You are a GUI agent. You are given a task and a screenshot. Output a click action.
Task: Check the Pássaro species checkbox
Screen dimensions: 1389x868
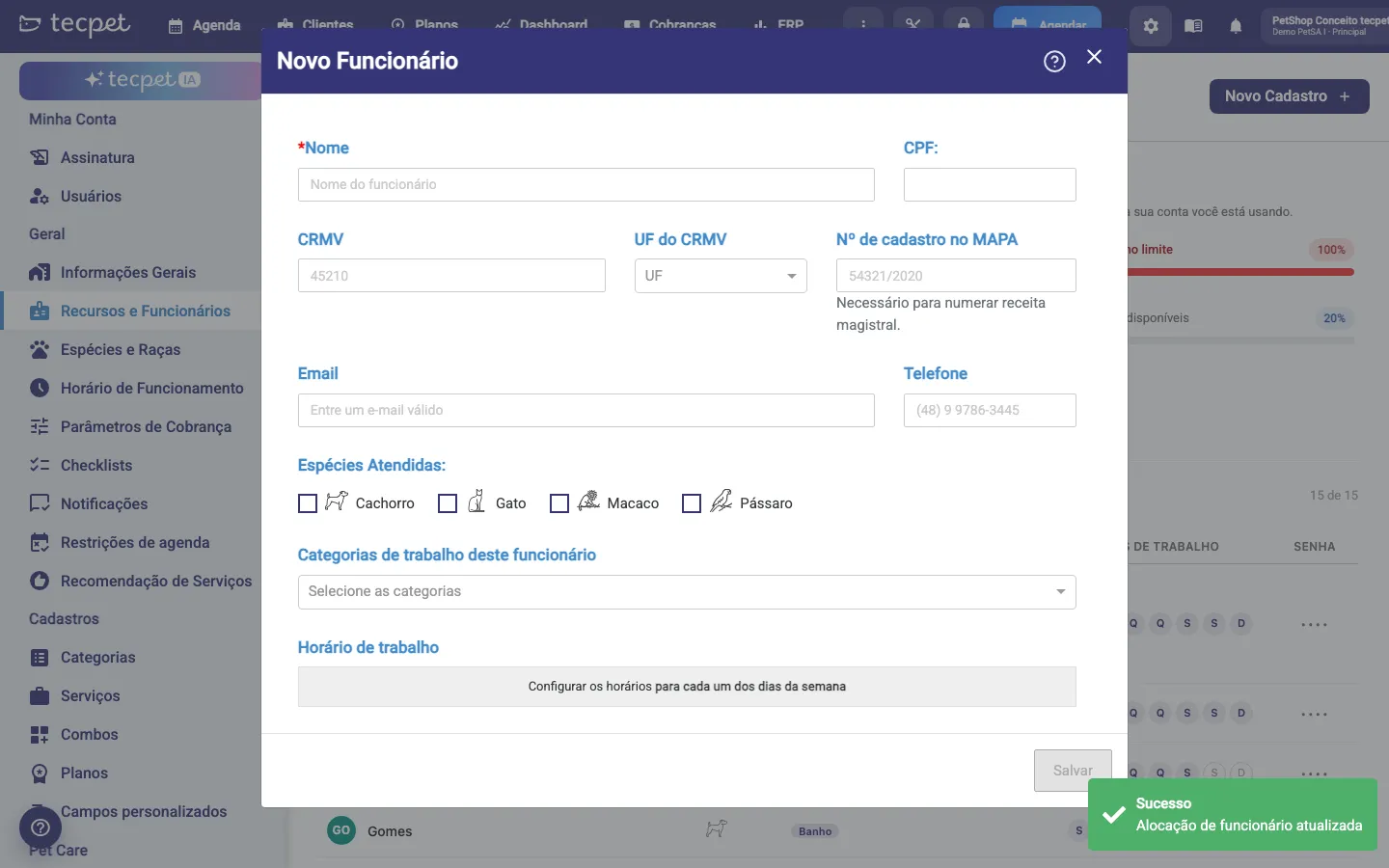[692, 503]
